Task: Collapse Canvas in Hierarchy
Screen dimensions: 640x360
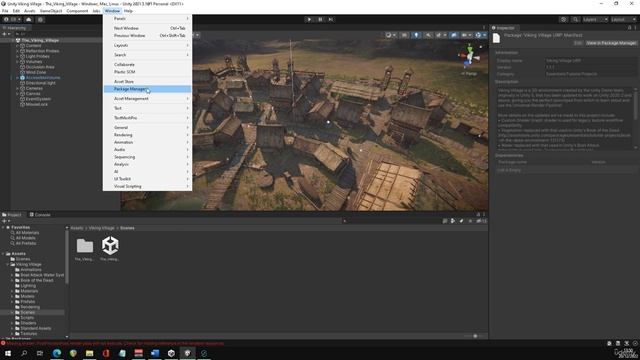Action: (x=18, y=93)
